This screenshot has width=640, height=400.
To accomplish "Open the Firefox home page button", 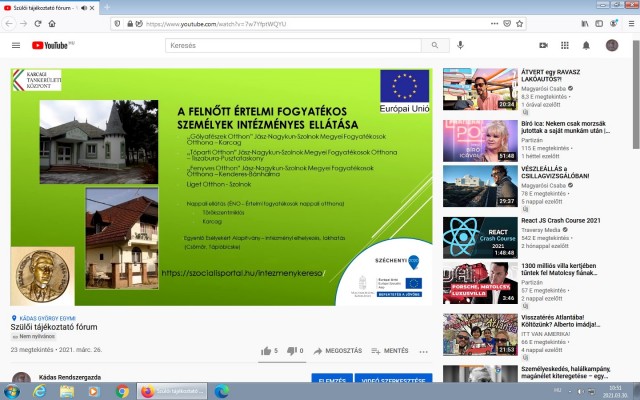I will 52,24.
